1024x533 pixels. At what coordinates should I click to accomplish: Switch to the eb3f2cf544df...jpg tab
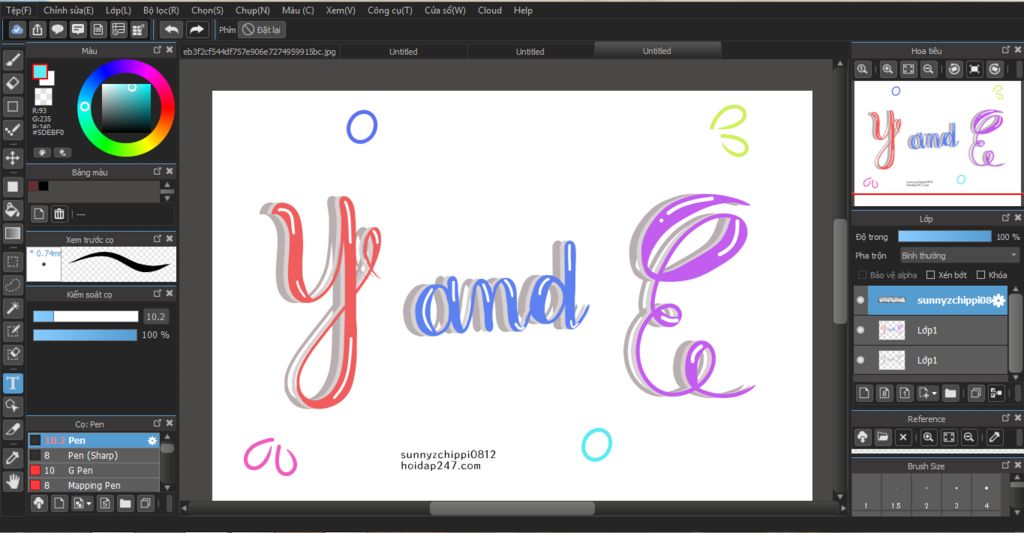pyautogui.click(x=259, y=52)
